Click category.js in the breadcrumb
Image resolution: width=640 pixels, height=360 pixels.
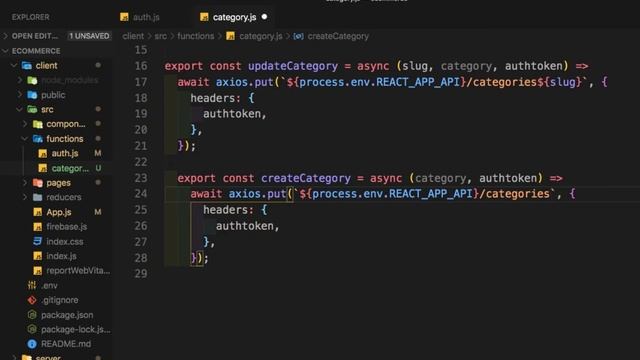click(260, 36)
